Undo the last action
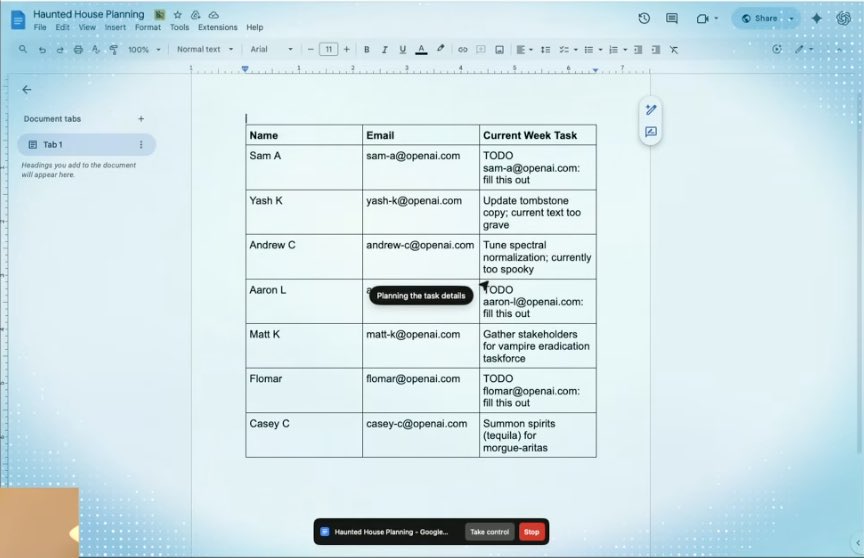 pyautogui.click(x=42, y=50)
